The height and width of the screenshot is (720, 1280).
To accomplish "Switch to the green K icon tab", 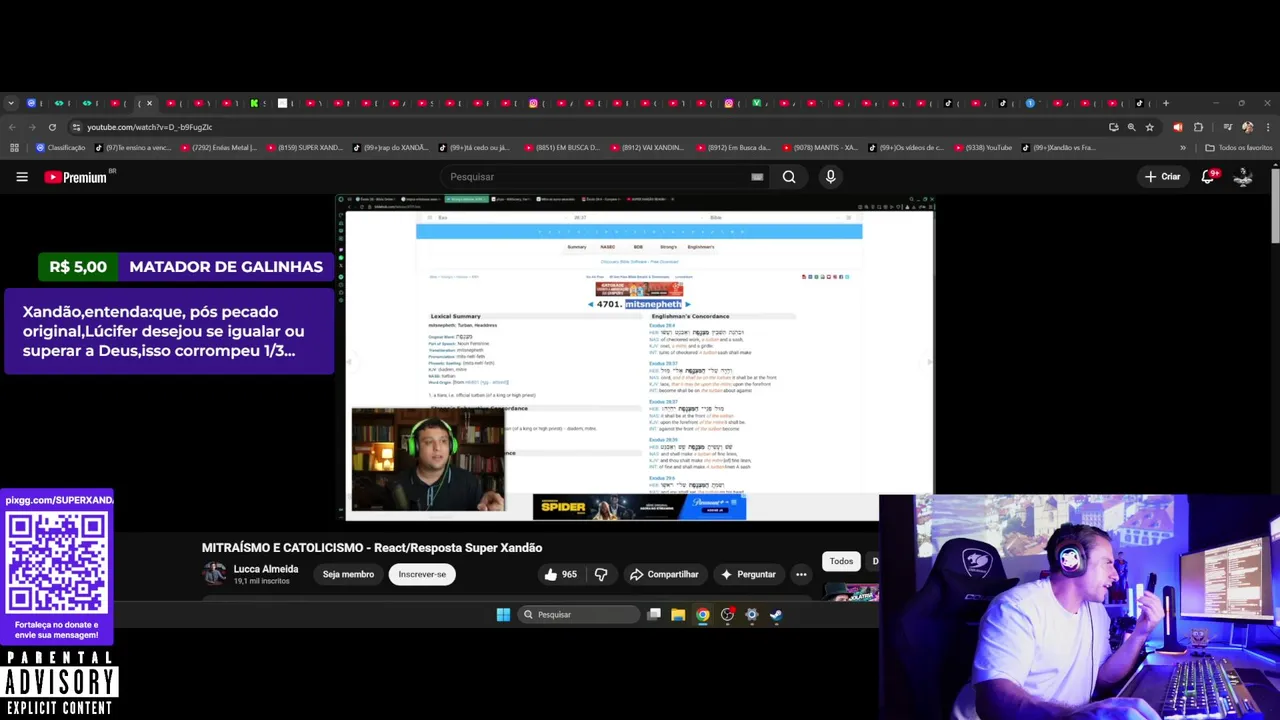I will (x=254, y=103).
